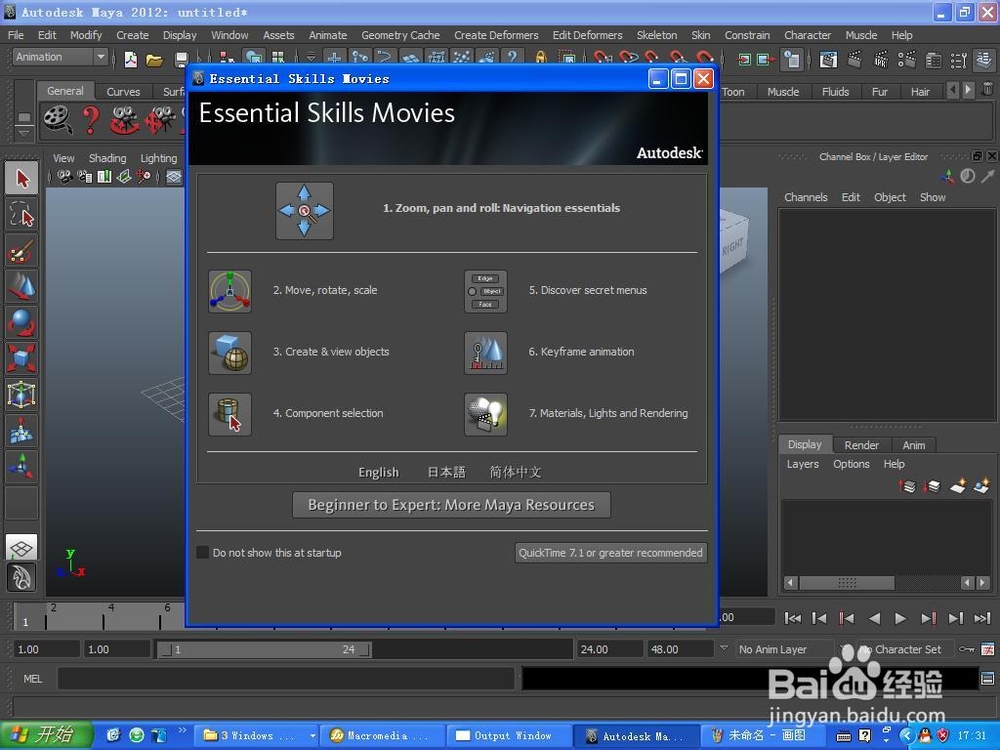Open the File menu
The height and width of the screenshot is (750, 1000).
pyautogui.click(x=16, y=35)
